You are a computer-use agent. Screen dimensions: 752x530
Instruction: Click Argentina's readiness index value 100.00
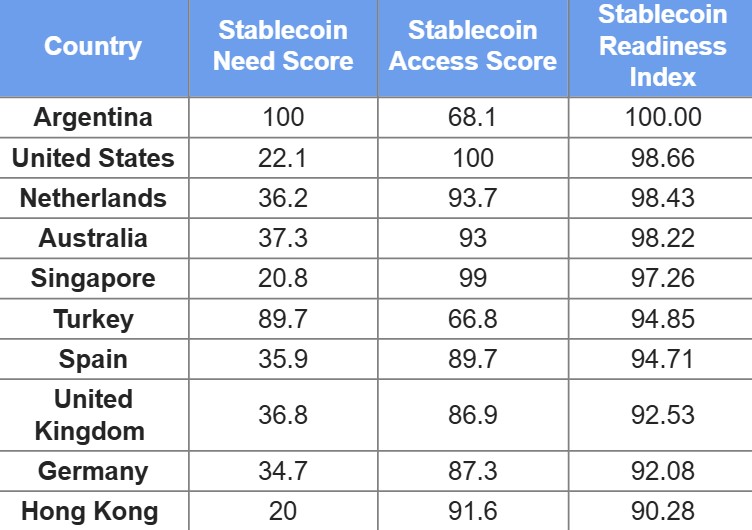pos(663,117)
